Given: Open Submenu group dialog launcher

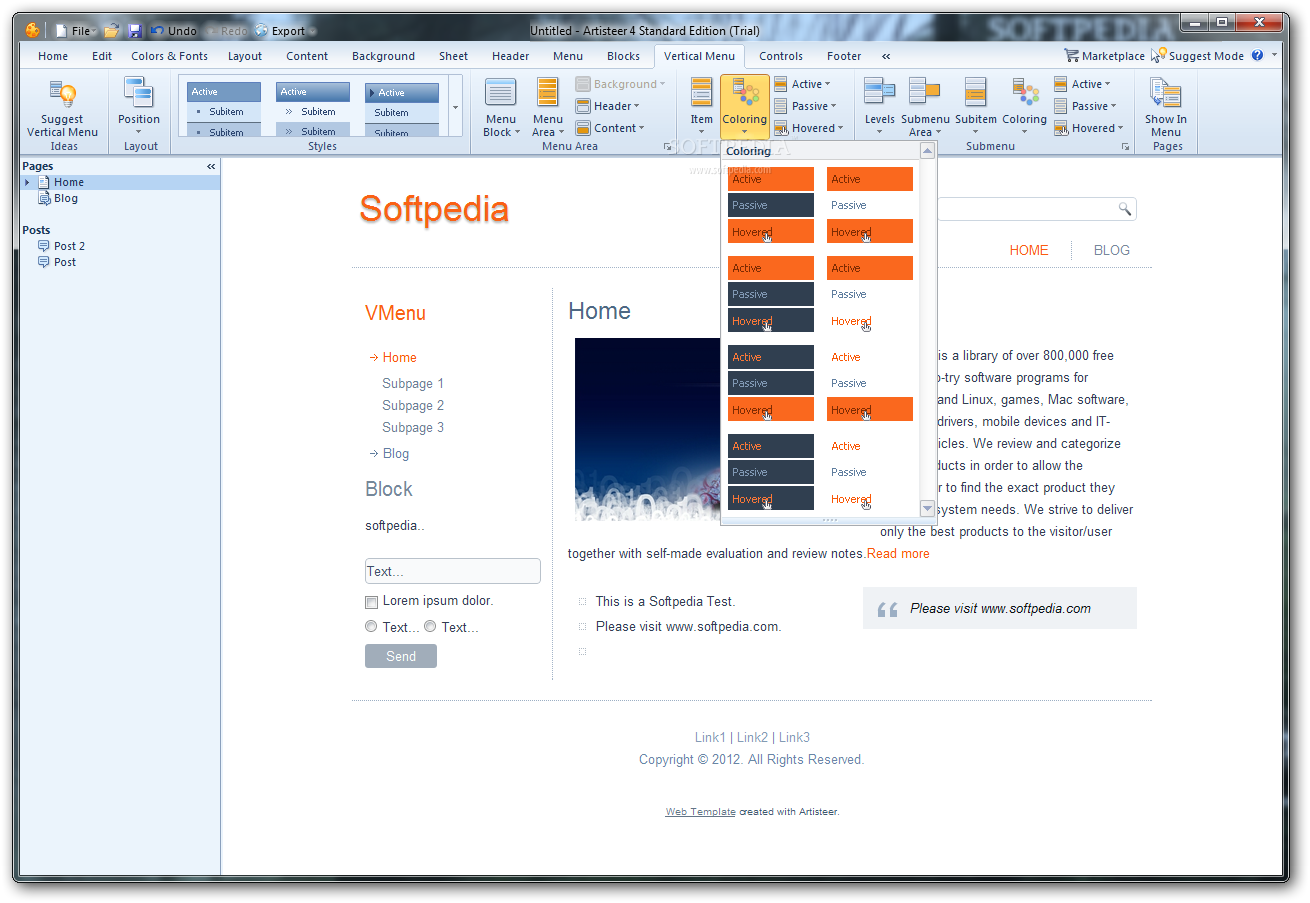Looking at the screenshot, I should 1125,147.
